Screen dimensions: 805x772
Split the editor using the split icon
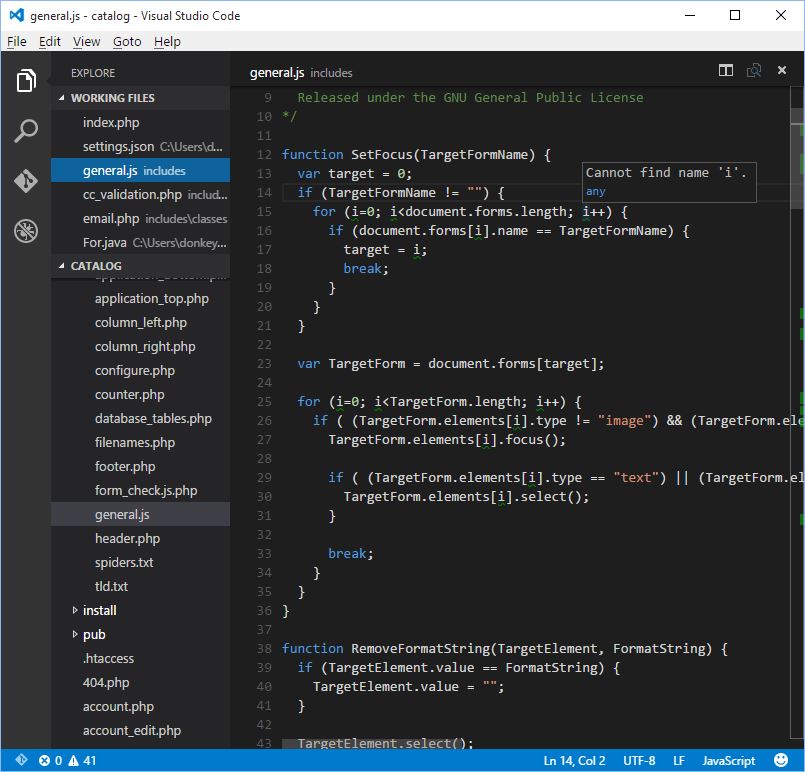726,71
